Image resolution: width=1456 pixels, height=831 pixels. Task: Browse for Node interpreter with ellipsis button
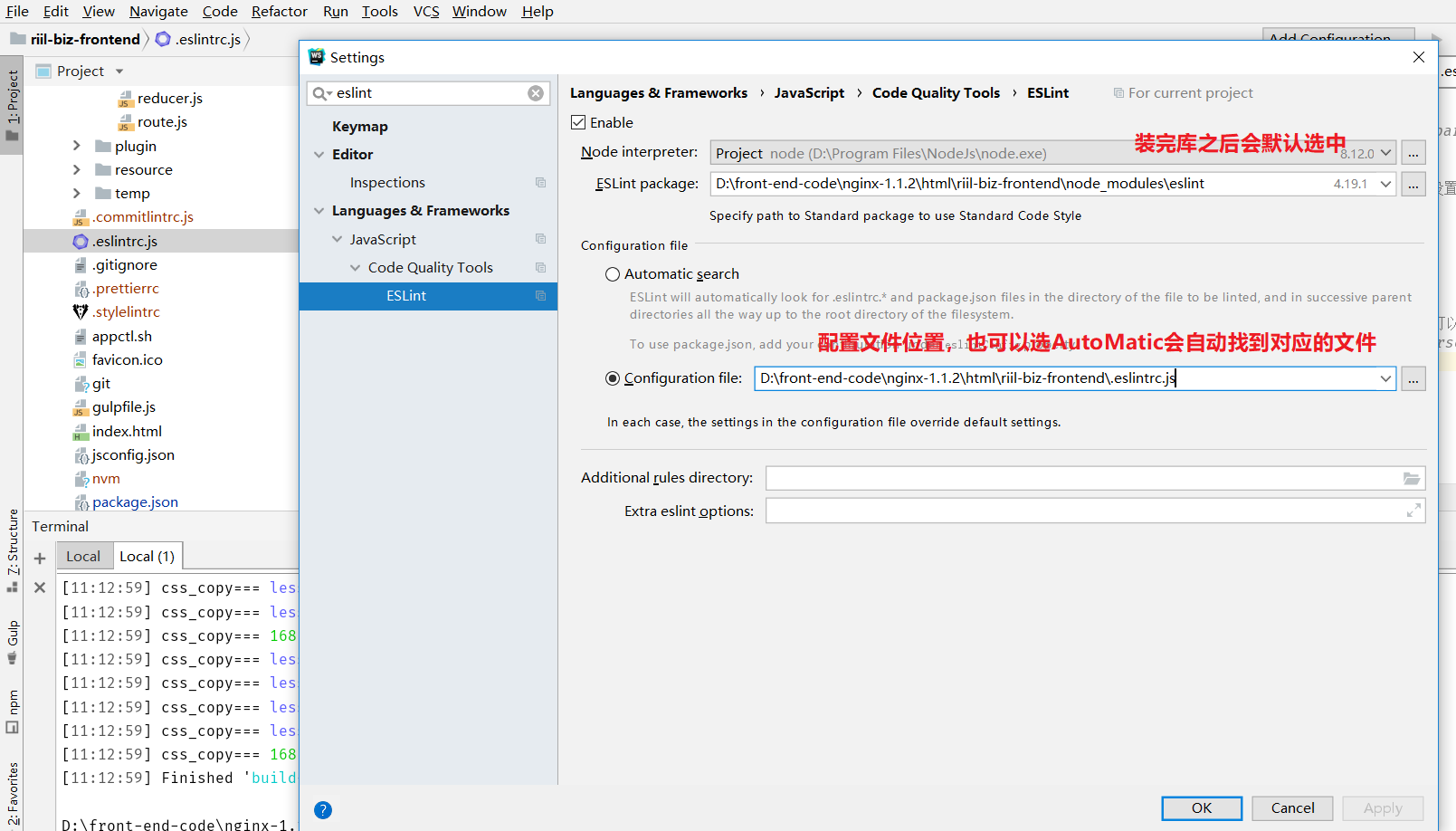click(x=1413, y=154)
